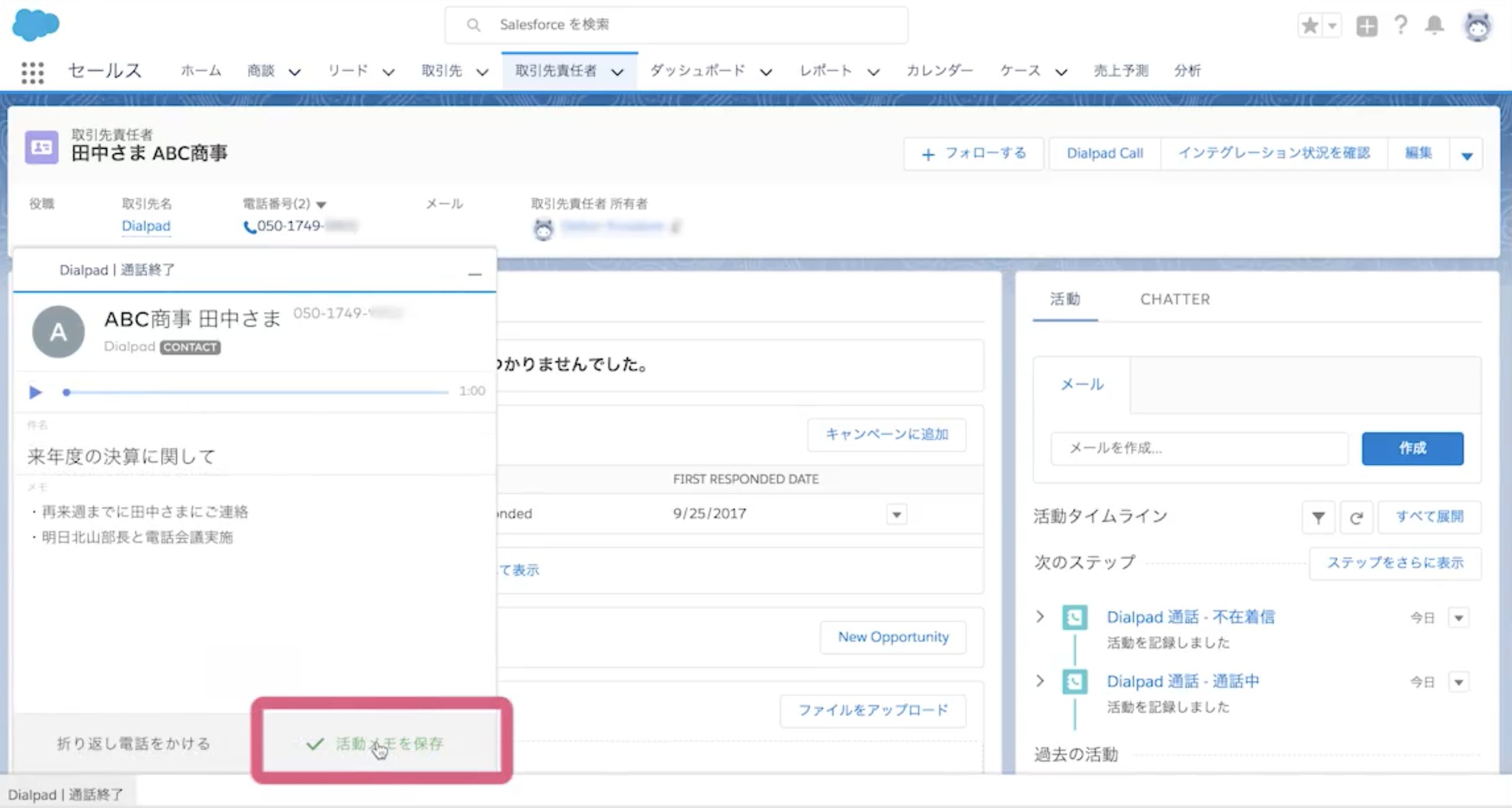
Task: Click the owner avatar icon
Action: tap(544, 228)
